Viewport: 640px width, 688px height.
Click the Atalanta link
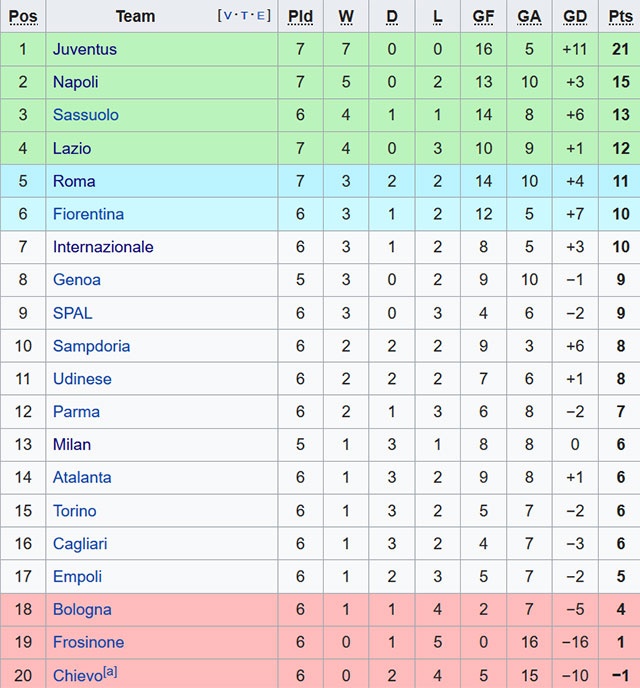[82, 478]
